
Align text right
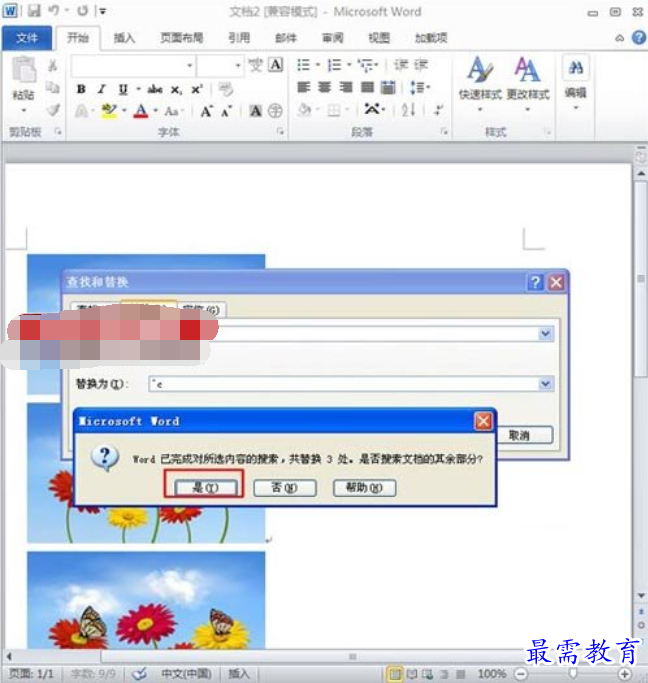(346, 88)
